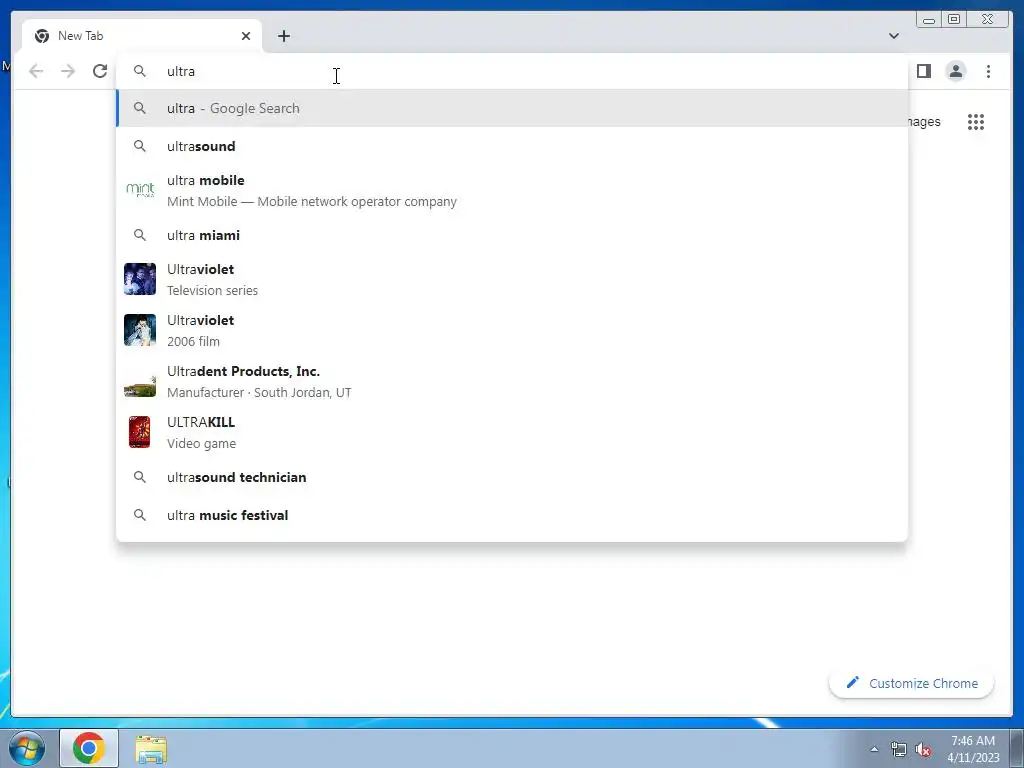The height and width of the screenshot is (768, 1024).
Task: Open a new tab with plus button
Action: (283, 36)
